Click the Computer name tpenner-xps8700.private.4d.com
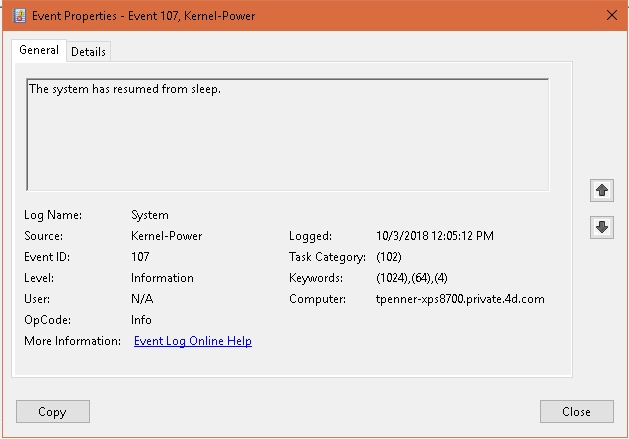The height and width of the screenshot is (439, 629). coord(459,299)
